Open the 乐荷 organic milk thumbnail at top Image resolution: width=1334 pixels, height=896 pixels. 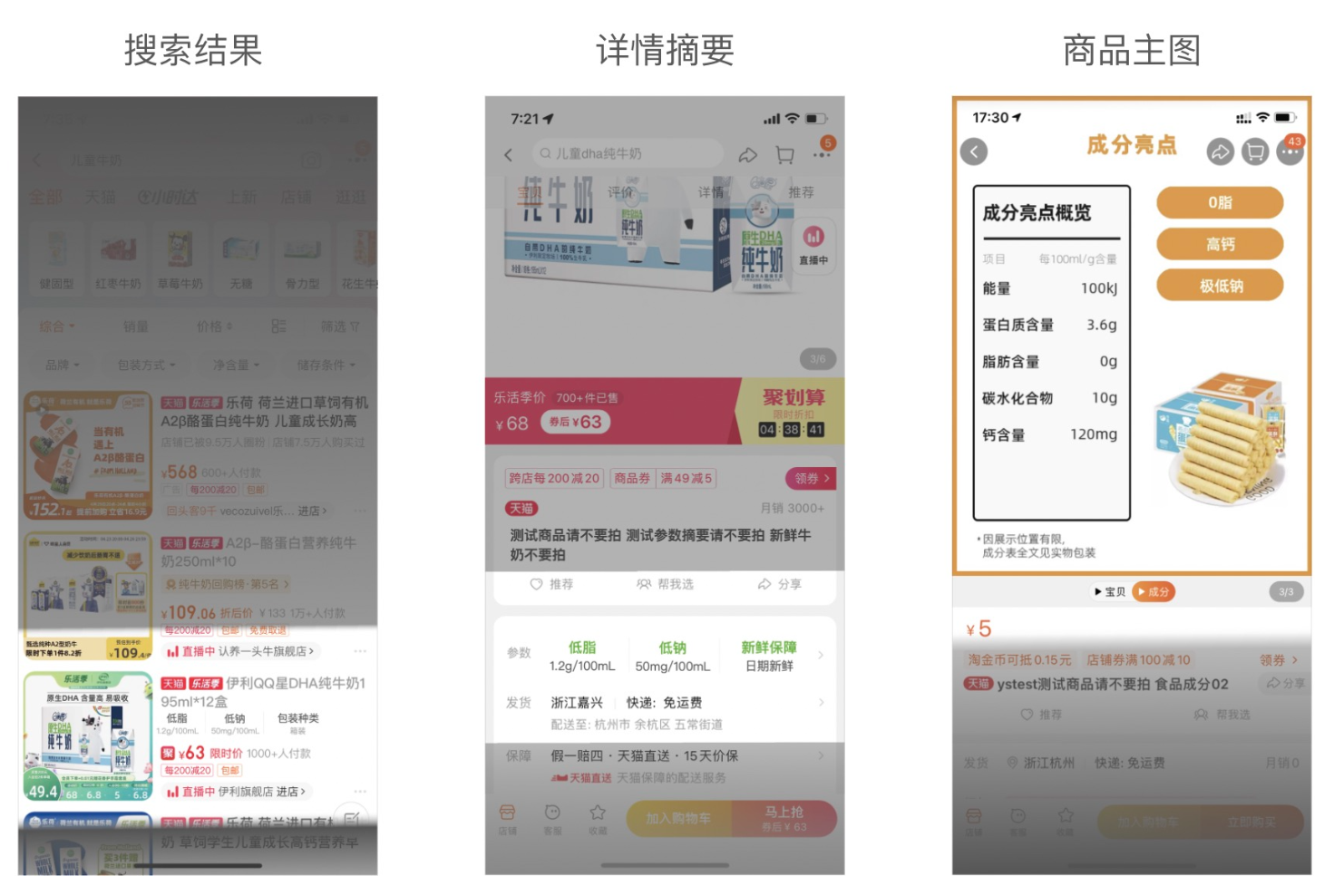click(88, 455)
